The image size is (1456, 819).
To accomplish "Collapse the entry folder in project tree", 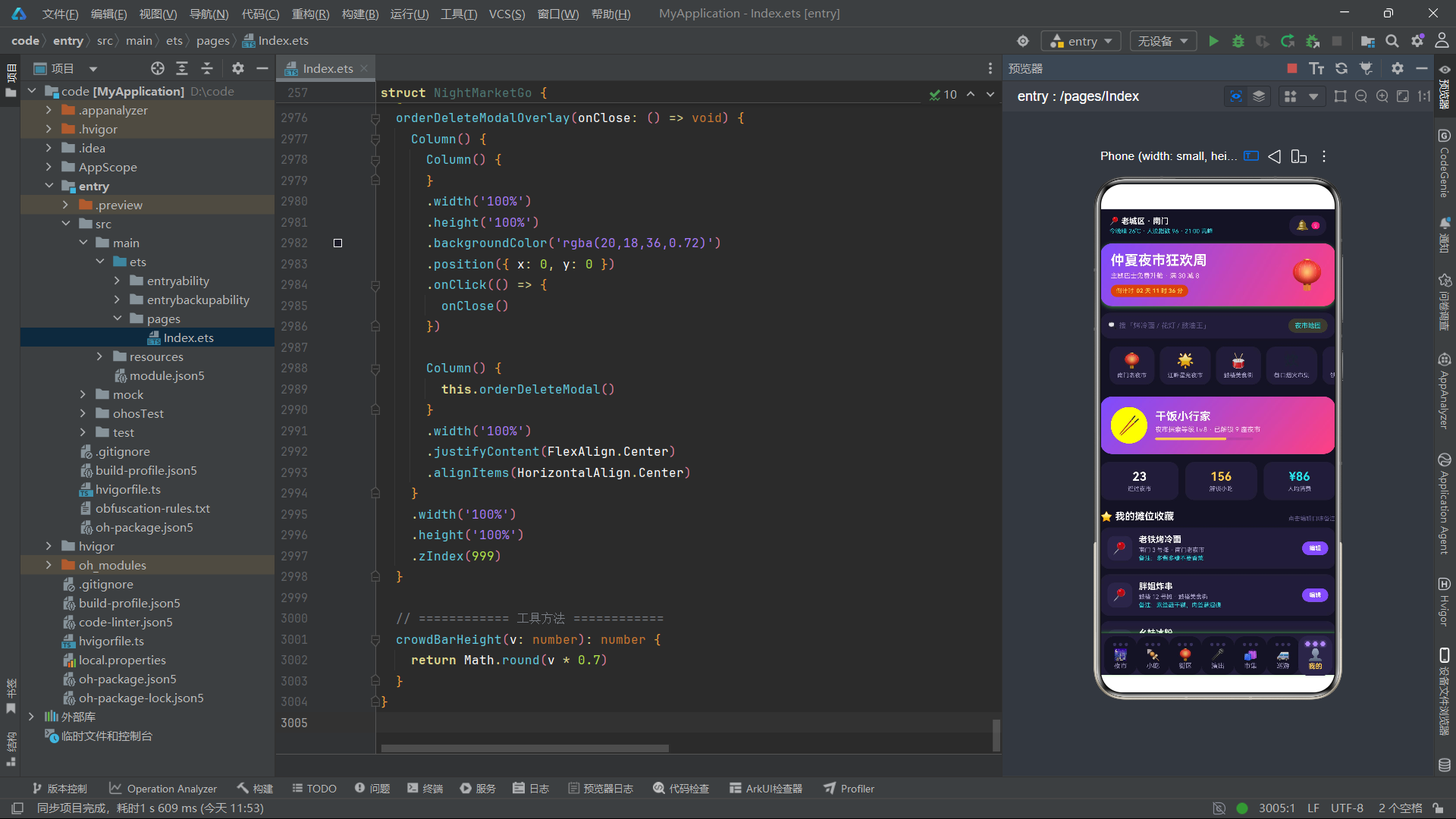I will pyautogui.click(x=49, y=186).
